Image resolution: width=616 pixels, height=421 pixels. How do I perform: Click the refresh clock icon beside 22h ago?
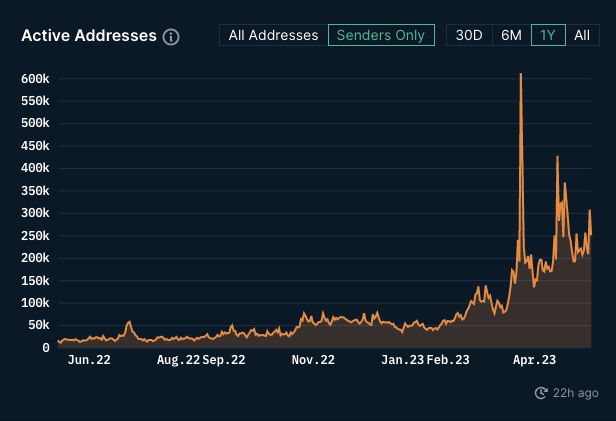coord(541,393)
